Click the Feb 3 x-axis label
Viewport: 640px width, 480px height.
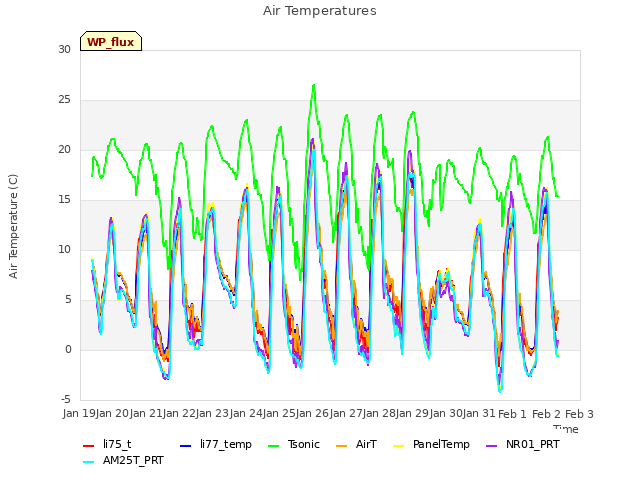pos(579,414)
